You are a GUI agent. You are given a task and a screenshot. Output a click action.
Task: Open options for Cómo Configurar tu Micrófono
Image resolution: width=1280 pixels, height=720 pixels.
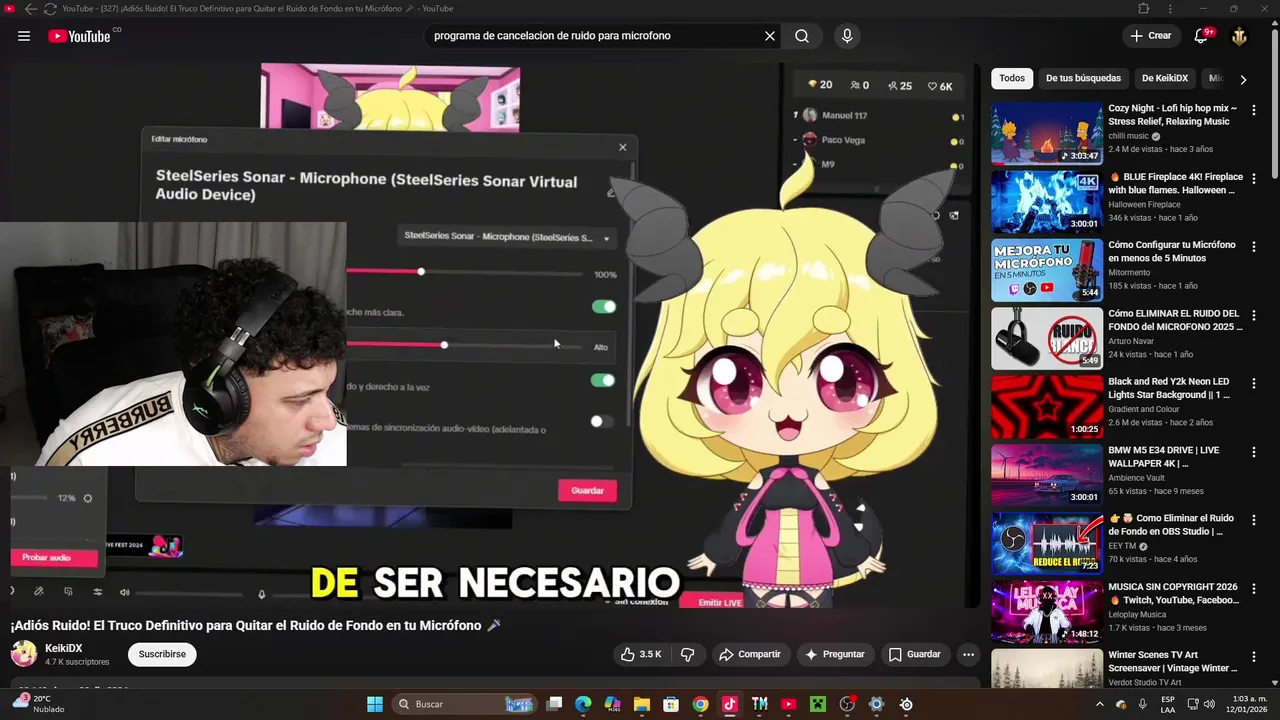coord(1254,246)
